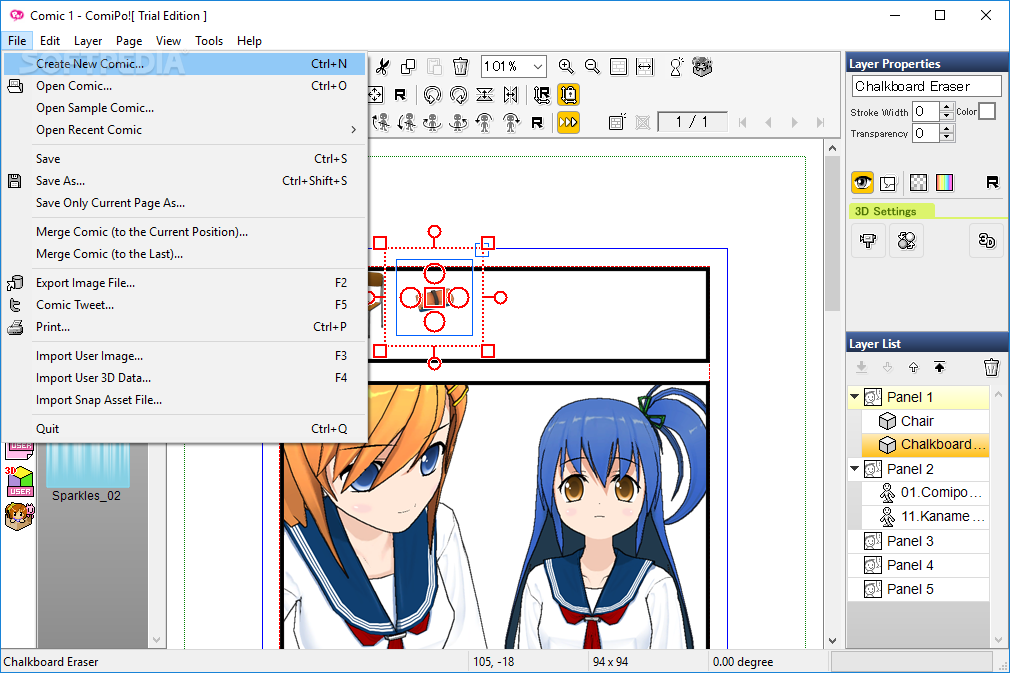Move layer to top in Layer List

coord(939,367)
